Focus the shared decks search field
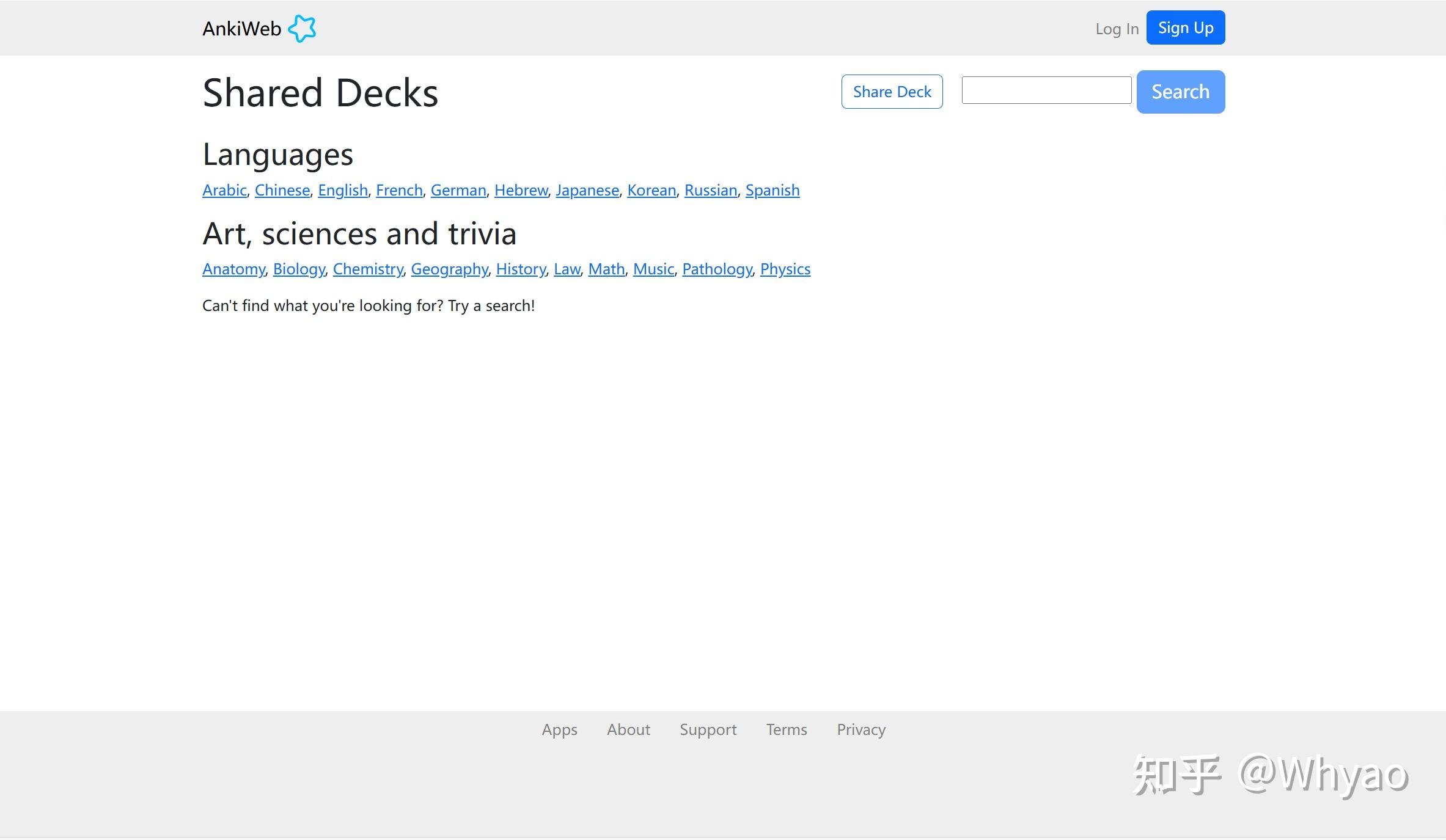 pos(1046,90)
